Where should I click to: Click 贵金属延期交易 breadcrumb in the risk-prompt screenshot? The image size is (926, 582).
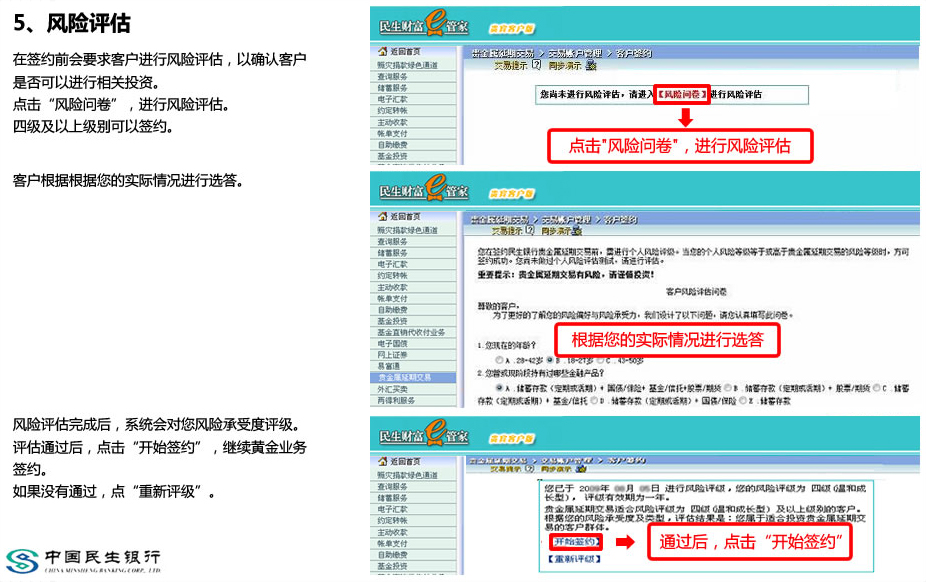pos(503,53)
